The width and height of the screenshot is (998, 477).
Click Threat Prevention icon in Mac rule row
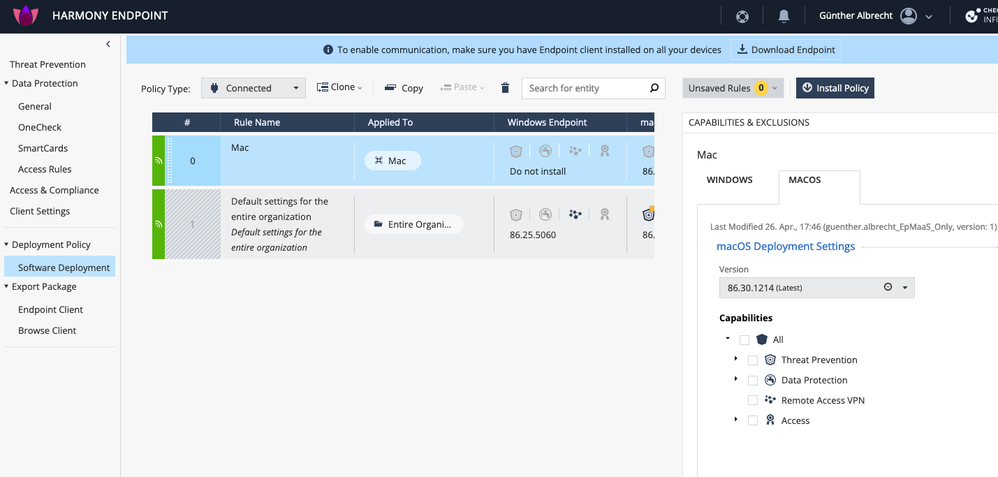tap(516, 151)
